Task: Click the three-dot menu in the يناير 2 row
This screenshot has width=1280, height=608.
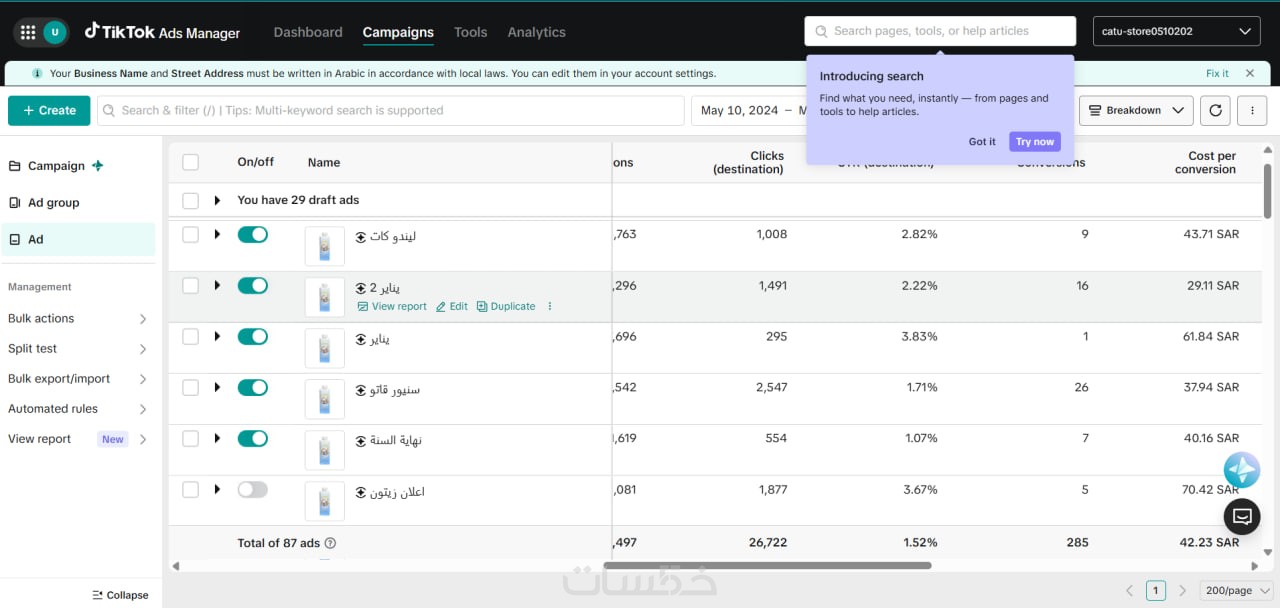Action: point(550,307)
